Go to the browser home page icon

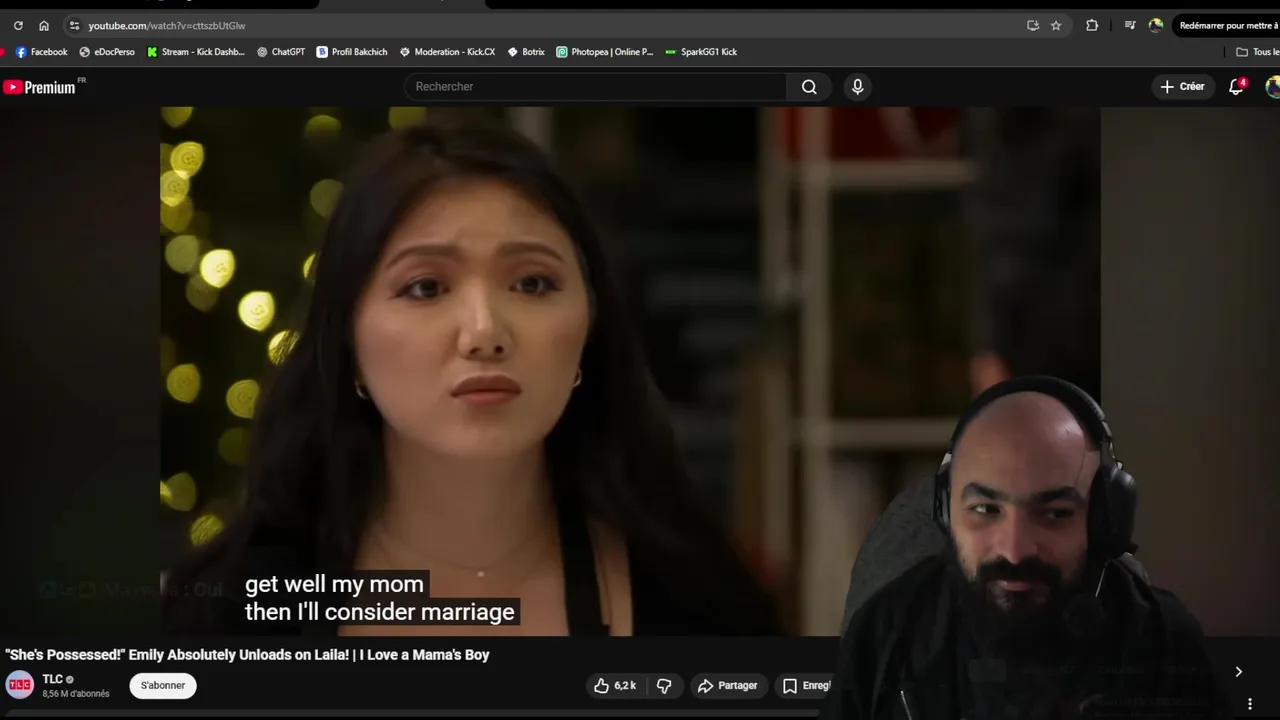pyautogui.click(x=44, y=26)
